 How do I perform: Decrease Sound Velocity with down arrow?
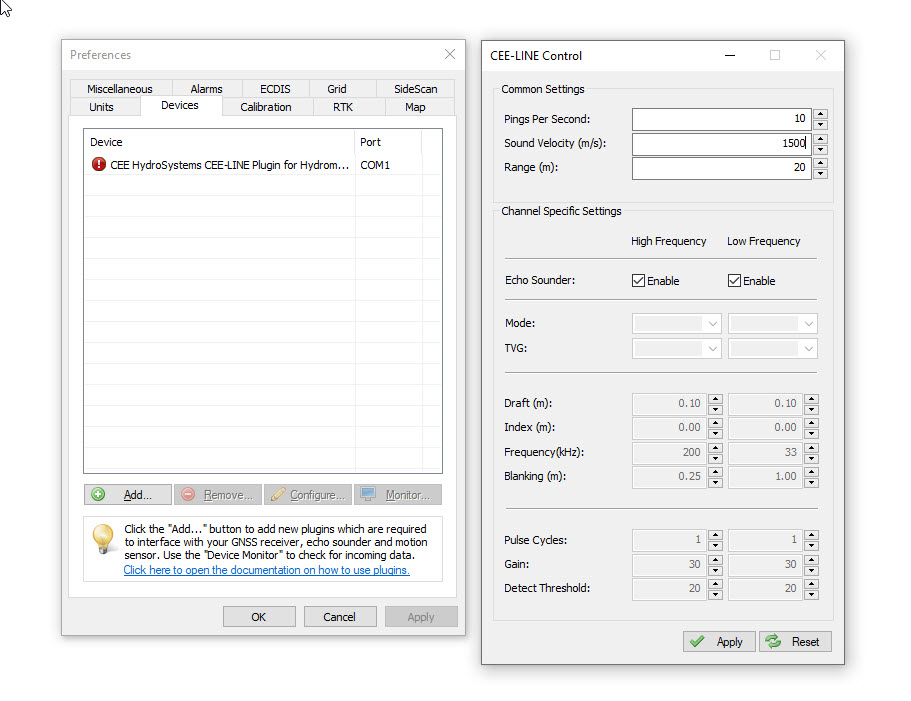tap(820, 149)
